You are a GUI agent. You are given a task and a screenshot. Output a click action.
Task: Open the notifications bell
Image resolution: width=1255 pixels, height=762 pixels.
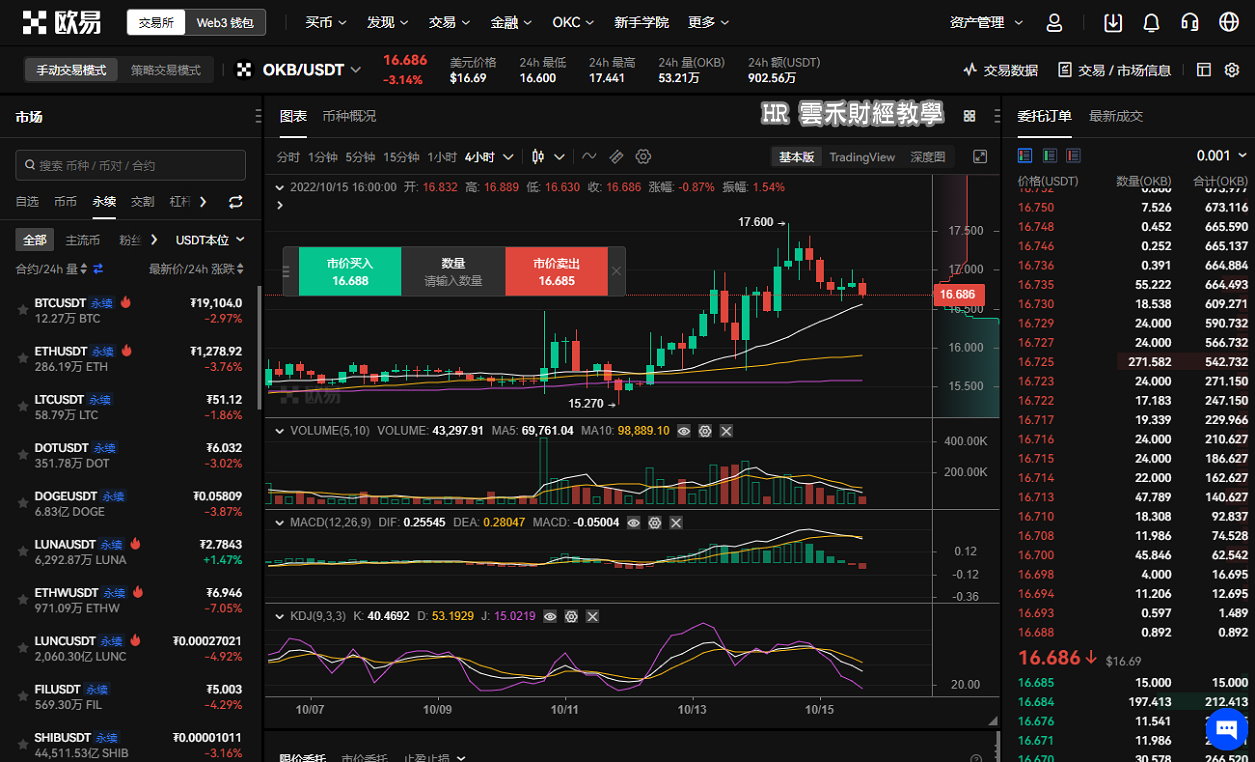pyautogui.click(x=1151, y=22)
